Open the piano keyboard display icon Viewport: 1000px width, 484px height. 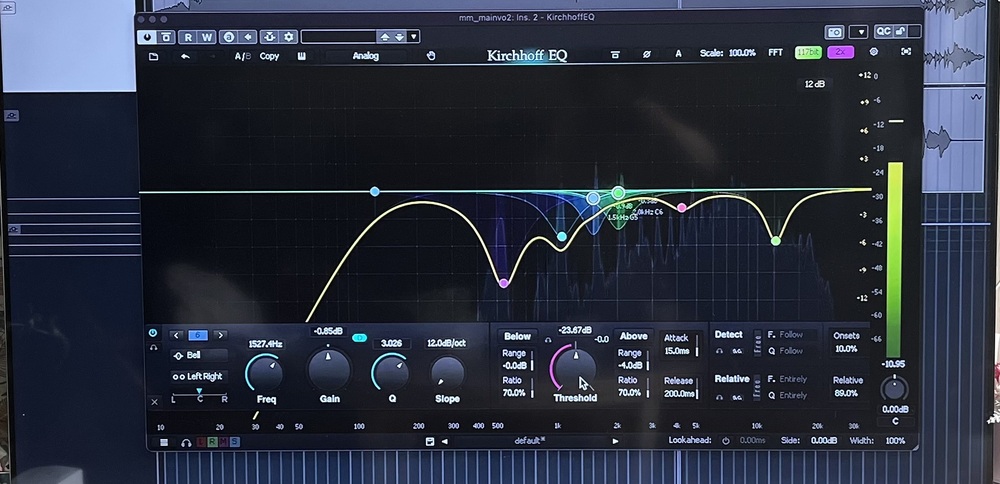tap(302, 56)
